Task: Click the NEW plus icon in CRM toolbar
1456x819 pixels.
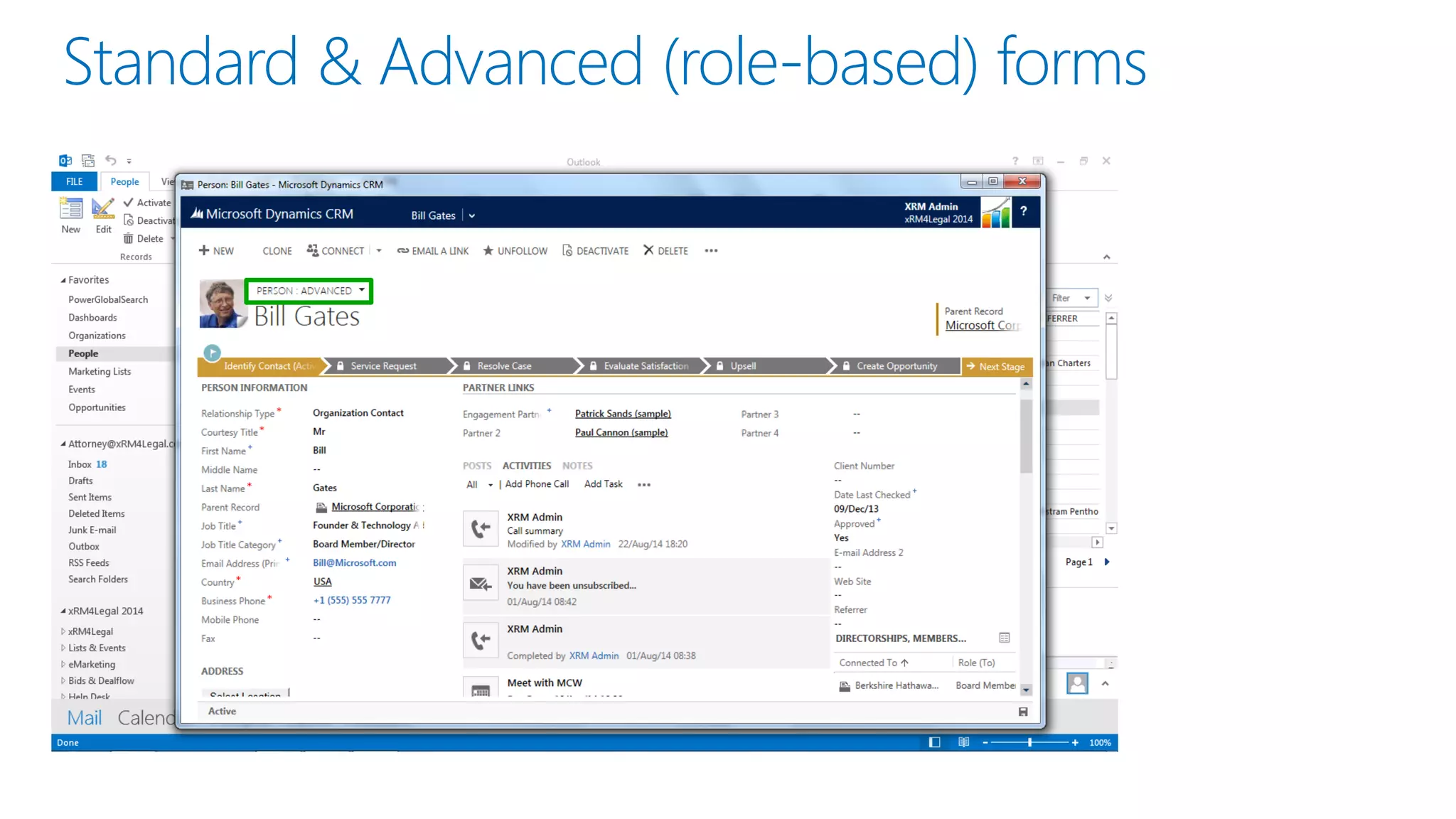Action: click(x=204, y=250)
